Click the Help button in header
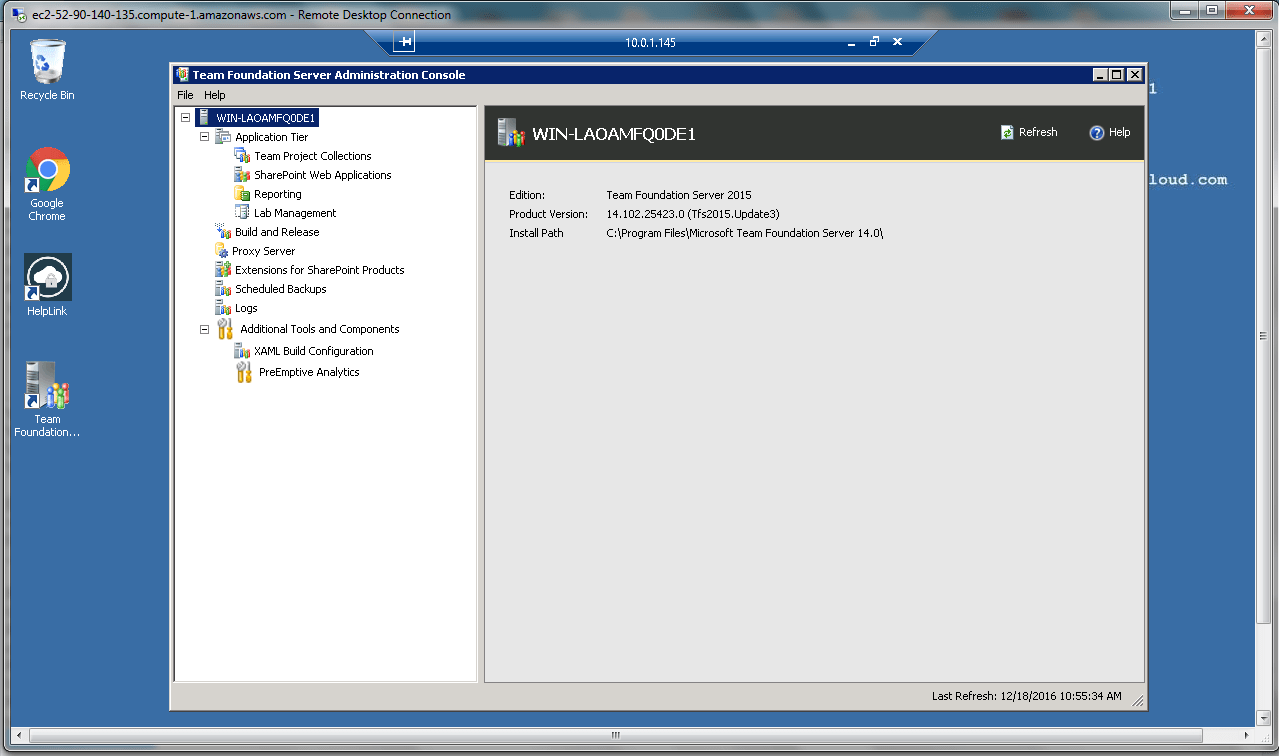1279x756 pixels. click(x=1110, y=132)
